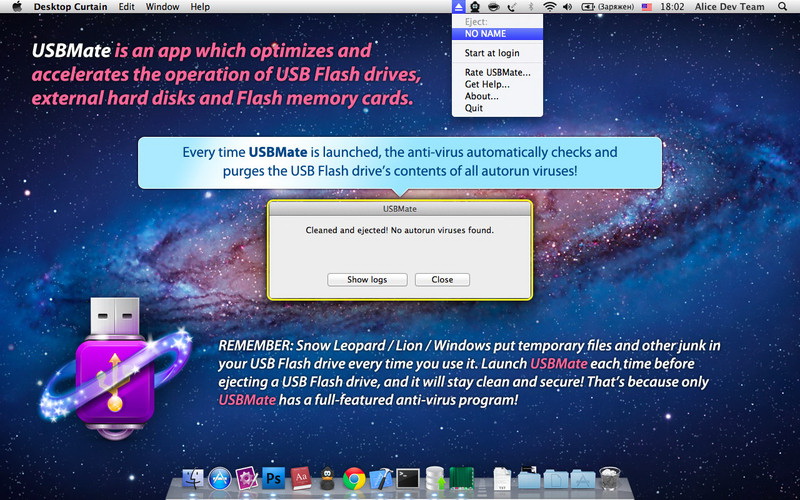This screenshot has width=800, height=500.
Task: Open the Trash in the dock
Action: point(611,478)
